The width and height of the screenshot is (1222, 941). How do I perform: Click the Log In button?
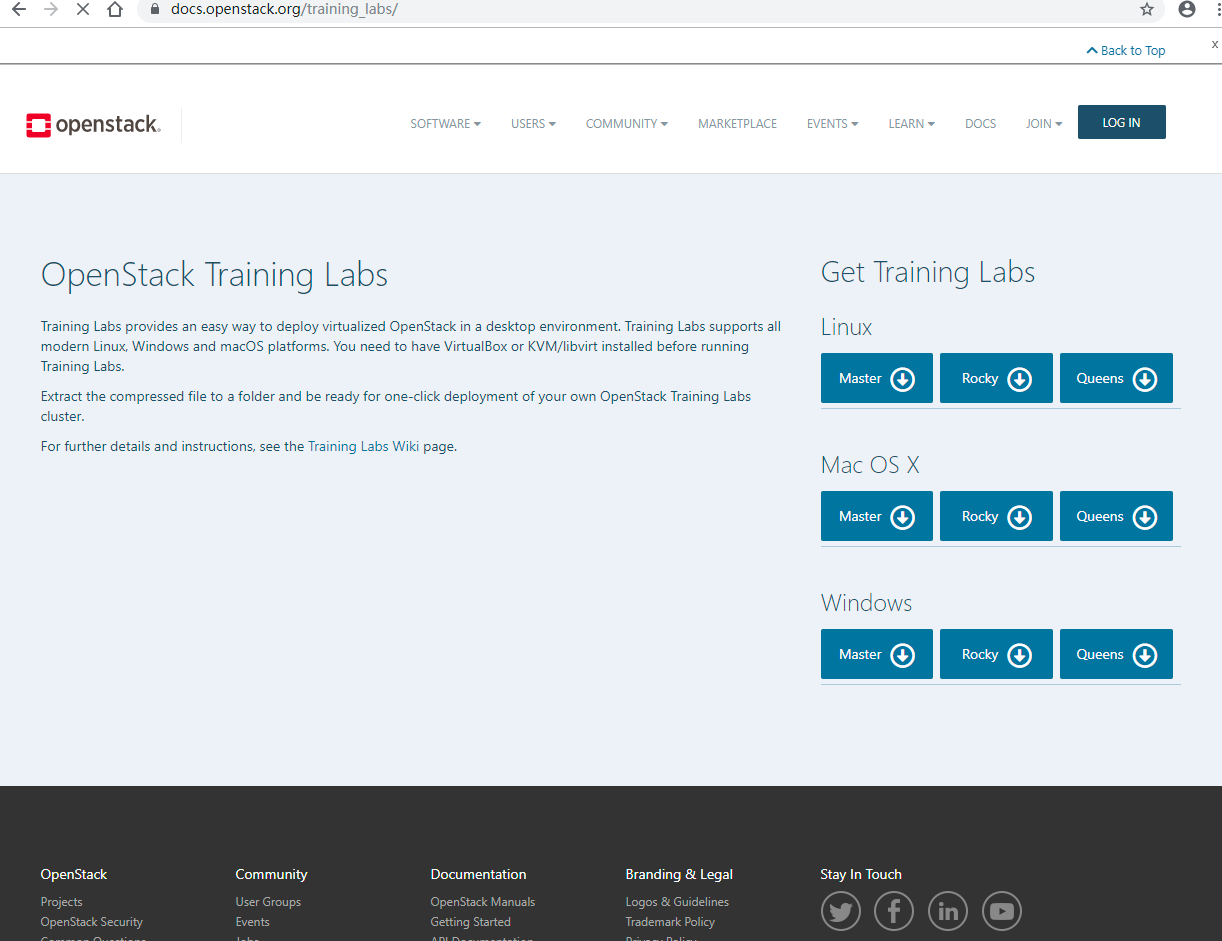point(1121,122)
